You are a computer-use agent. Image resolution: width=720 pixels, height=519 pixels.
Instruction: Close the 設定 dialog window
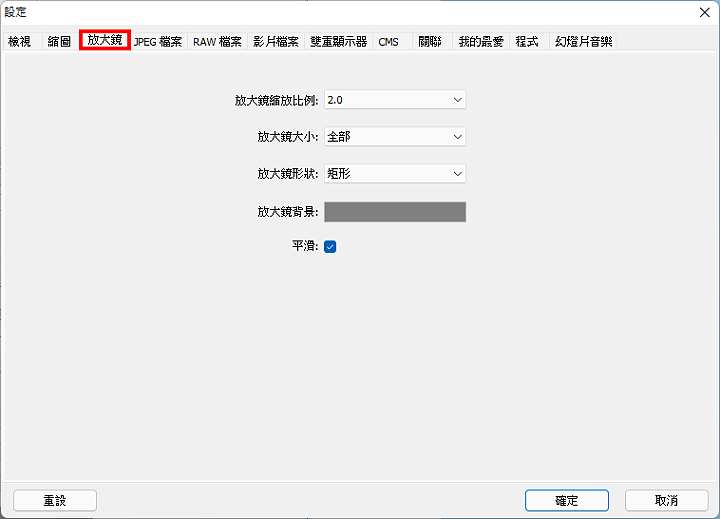704,12
